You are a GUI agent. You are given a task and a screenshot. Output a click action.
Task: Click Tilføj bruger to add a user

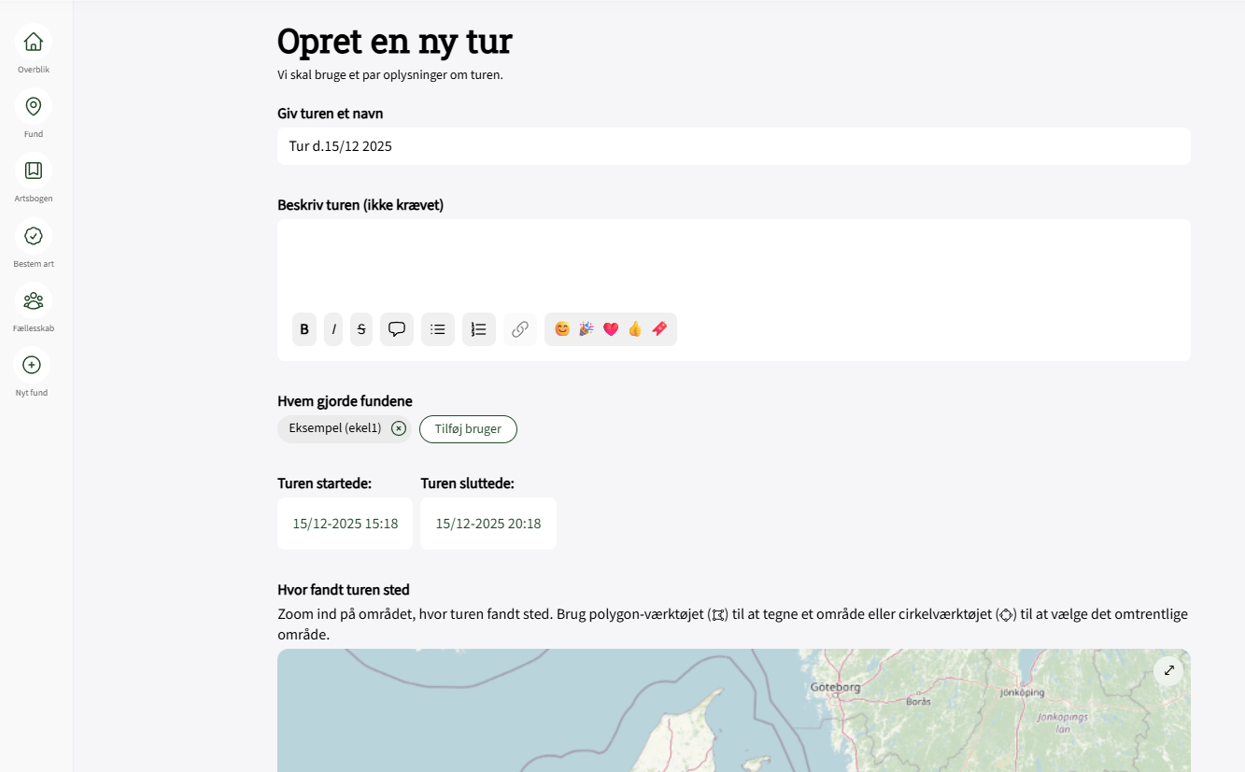[468, 429]
